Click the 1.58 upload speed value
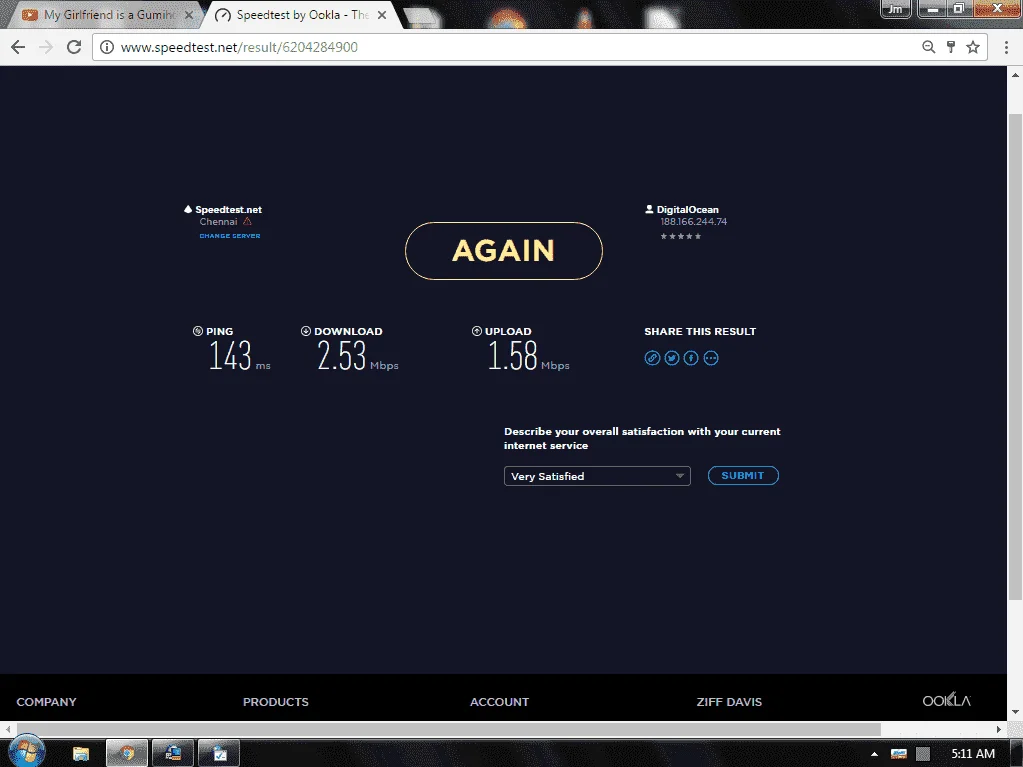This screenshot has width=1023, height=767. pos(513,356)
